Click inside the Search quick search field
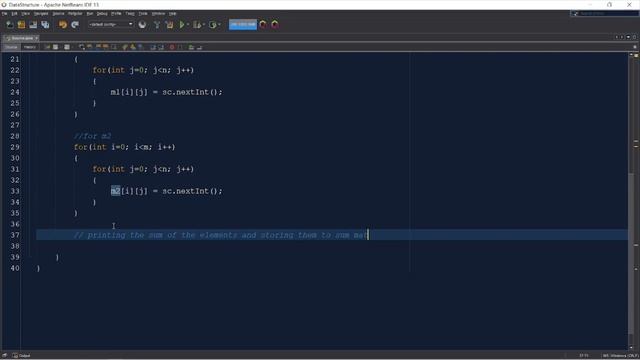Screen dimensions: 640x360 605,13
